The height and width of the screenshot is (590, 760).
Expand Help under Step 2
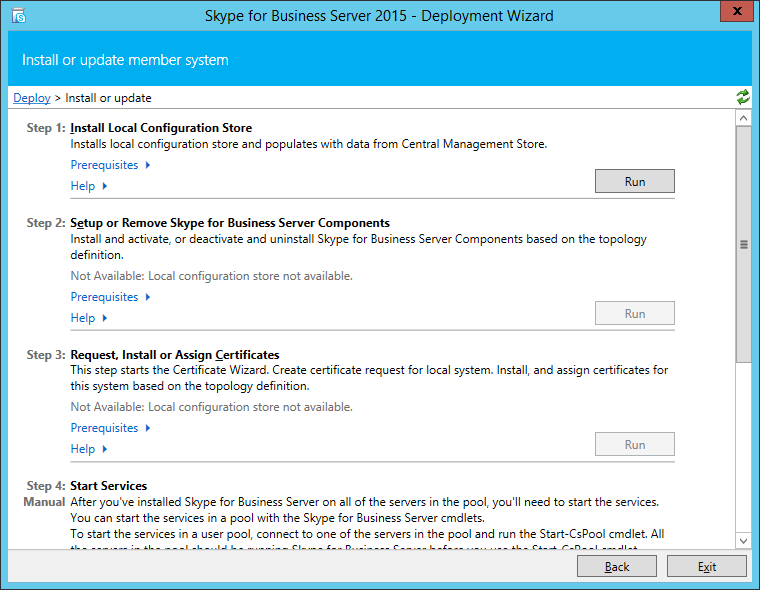(89, 318)
